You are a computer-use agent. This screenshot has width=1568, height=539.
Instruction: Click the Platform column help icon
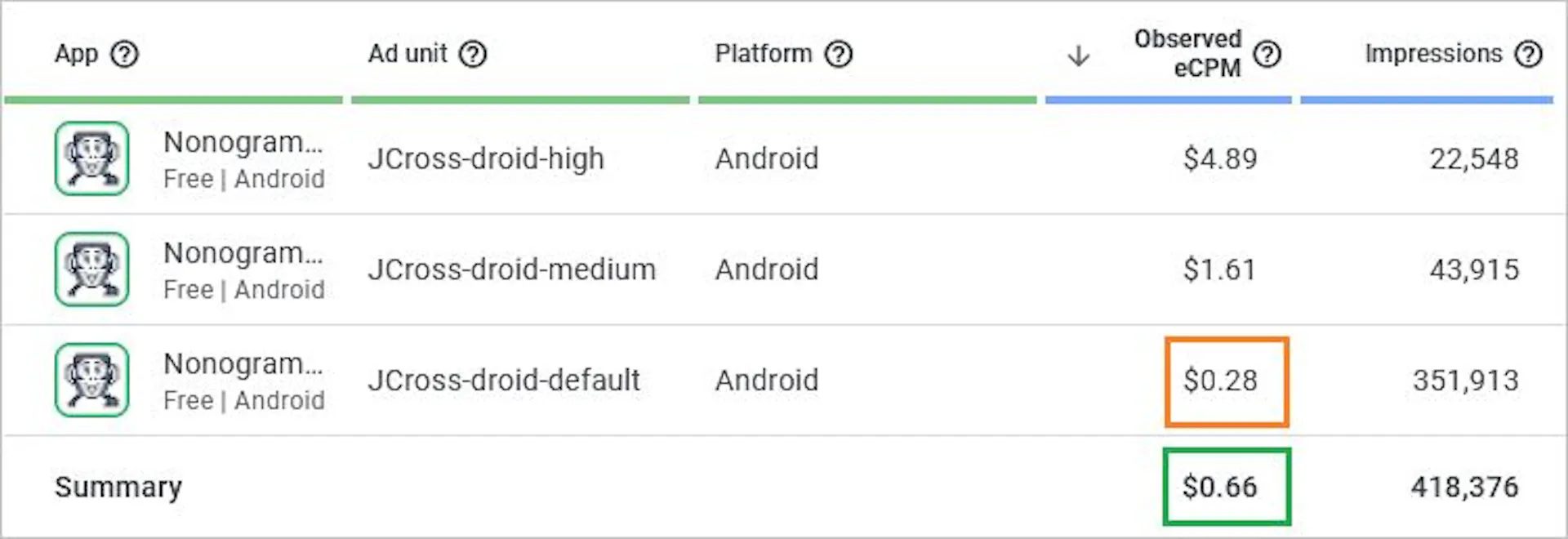coord(839,55)
